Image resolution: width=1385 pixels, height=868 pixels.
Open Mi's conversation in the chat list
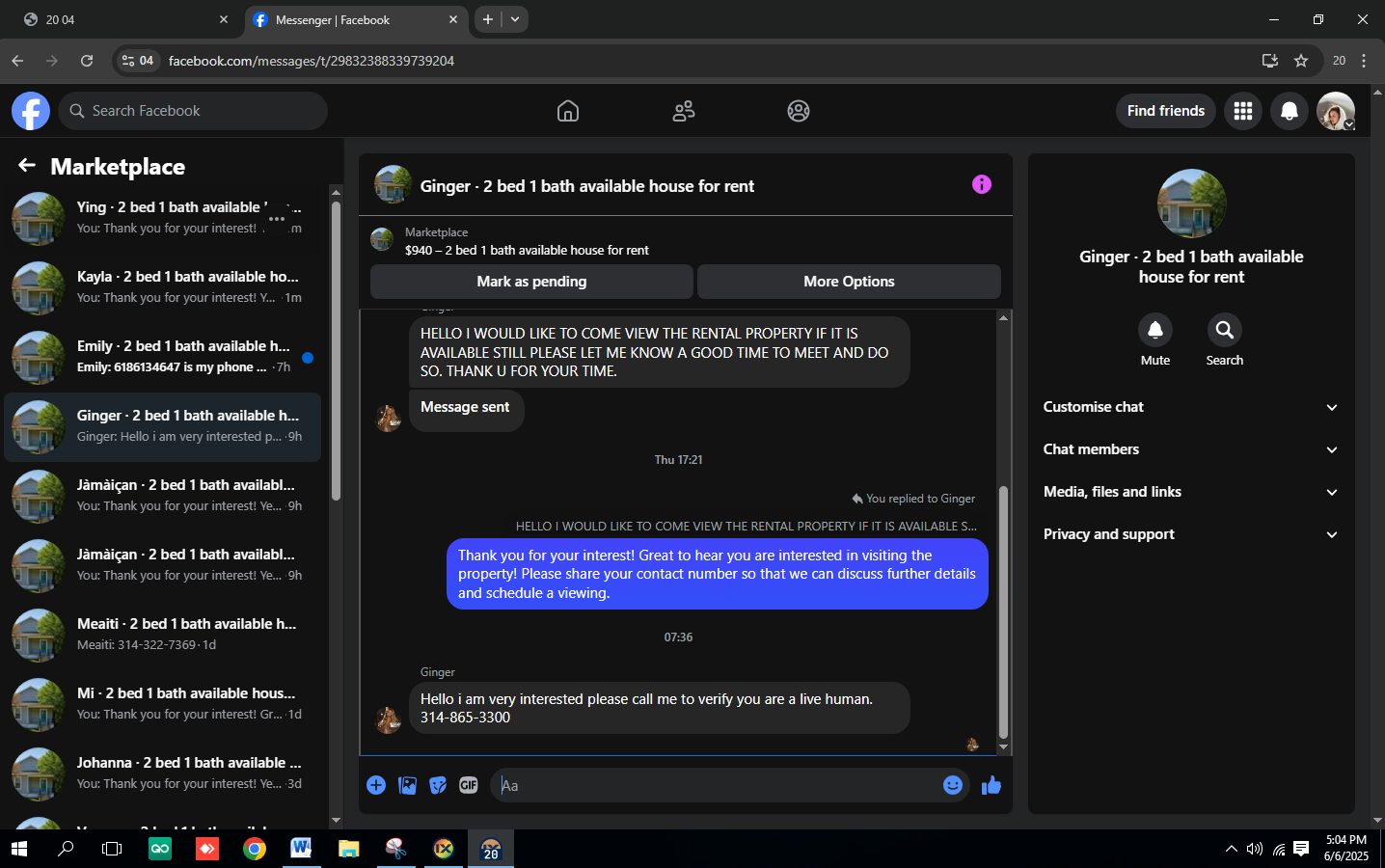pos(162,704)
